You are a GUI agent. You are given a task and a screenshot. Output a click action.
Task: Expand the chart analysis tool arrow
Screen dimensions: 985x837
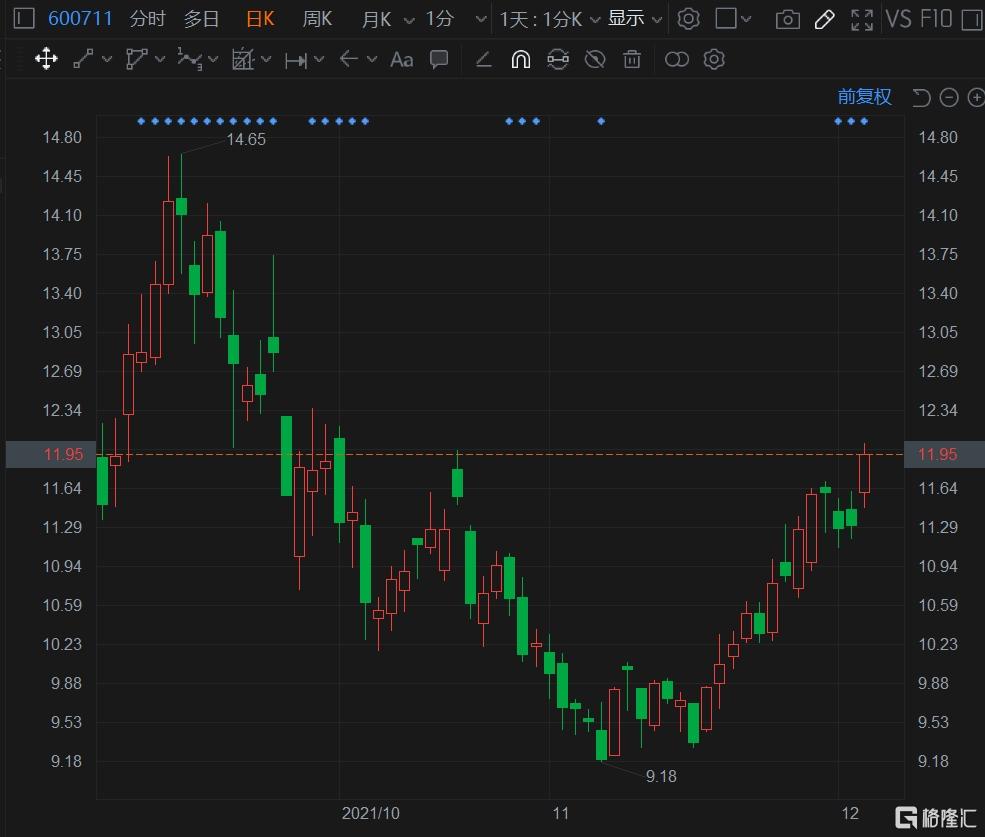(266, 59)
